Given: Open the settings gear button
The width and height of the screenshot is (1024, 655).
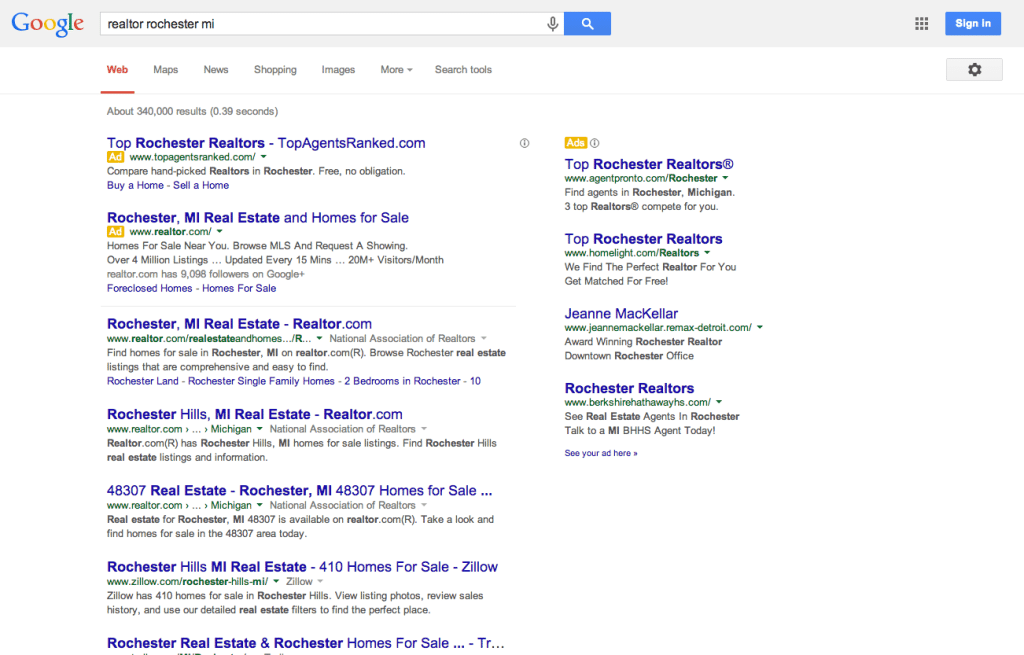Looking at the screenshot, I should point(974,69).
